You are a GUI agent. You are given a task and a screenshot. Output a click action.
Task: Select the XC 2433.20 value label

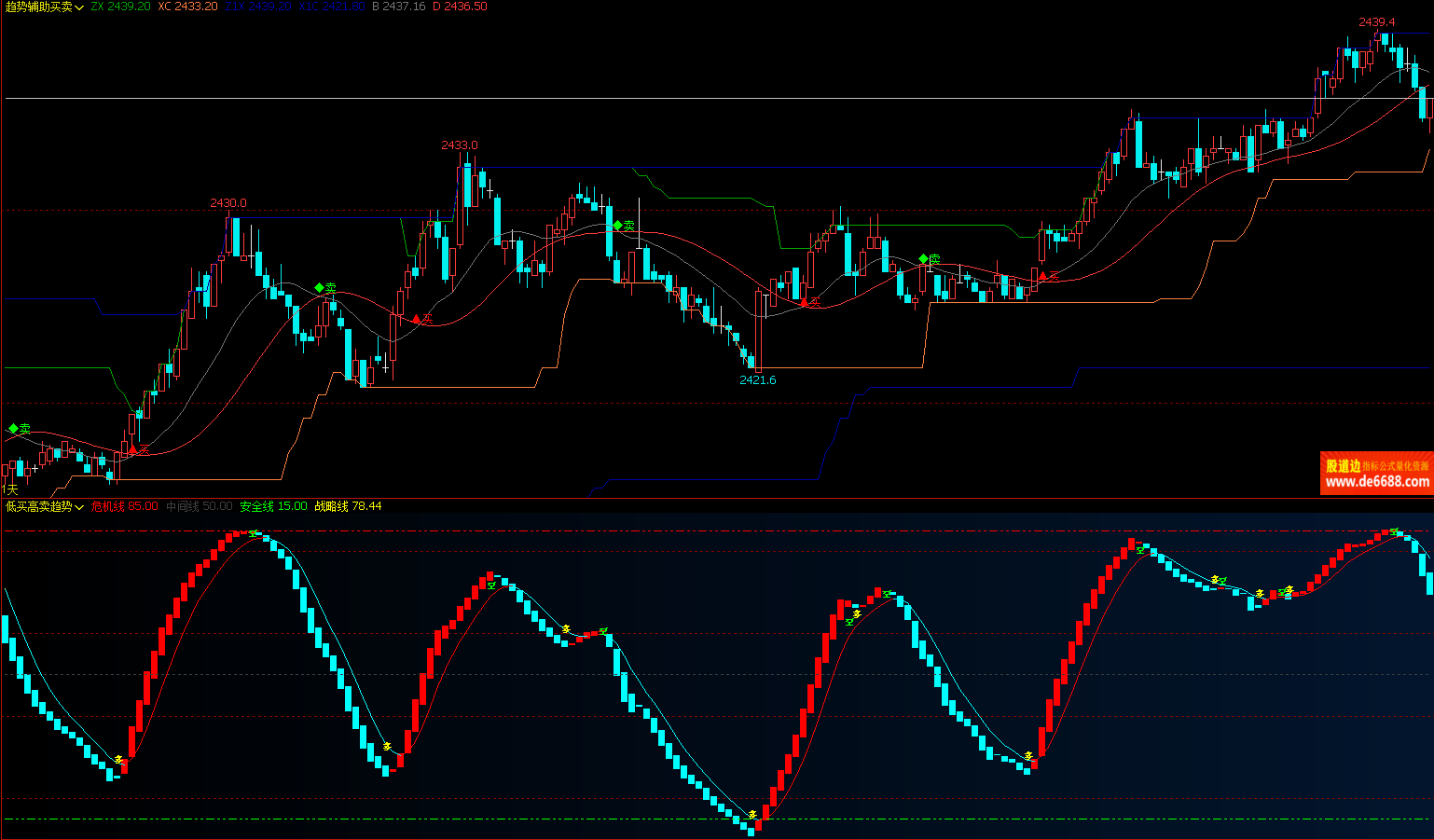coord(187,7)
